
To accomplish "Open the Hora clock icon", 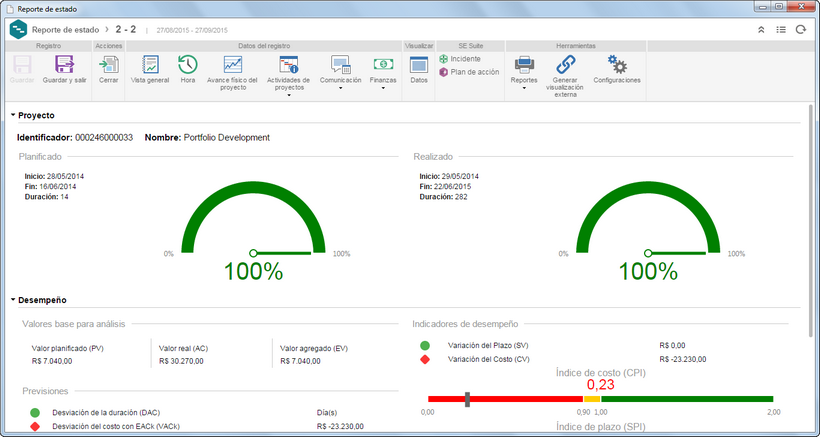I will pyautogui.click(x=188, y=65).
